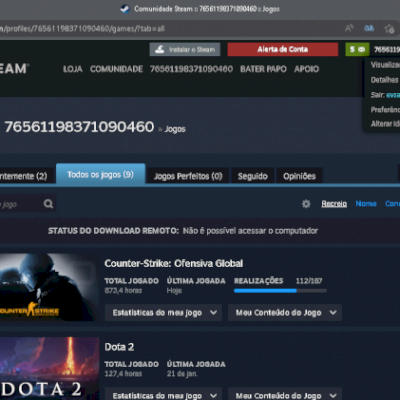Select Sair entry in account dropdown
Image resolution: width=400 pixels, height=400 pixels.
point(385,95)
